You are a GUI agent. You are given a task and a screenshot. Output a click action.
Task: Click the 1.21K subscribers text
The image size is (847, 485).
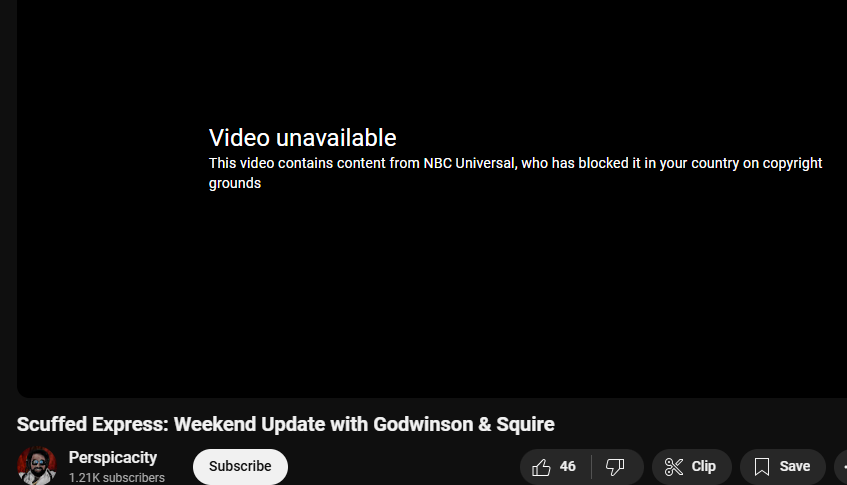(117, 478)
